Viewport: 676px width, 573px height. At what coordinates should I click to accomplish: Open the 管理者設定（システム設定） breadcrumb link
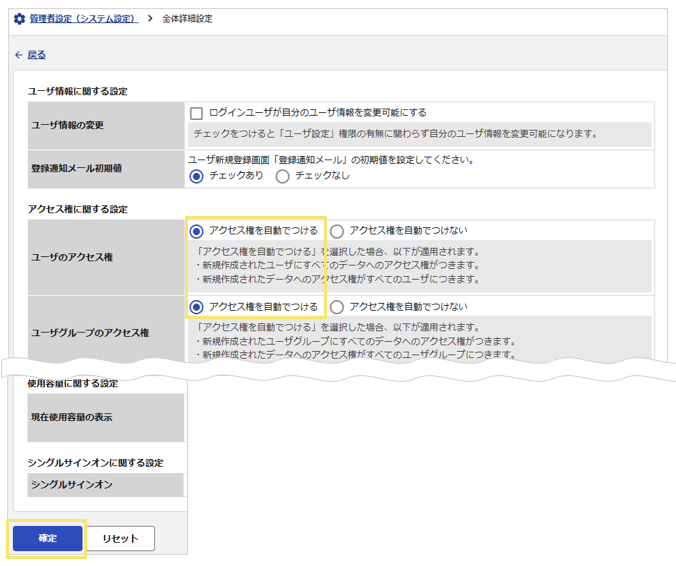(84, 19)
